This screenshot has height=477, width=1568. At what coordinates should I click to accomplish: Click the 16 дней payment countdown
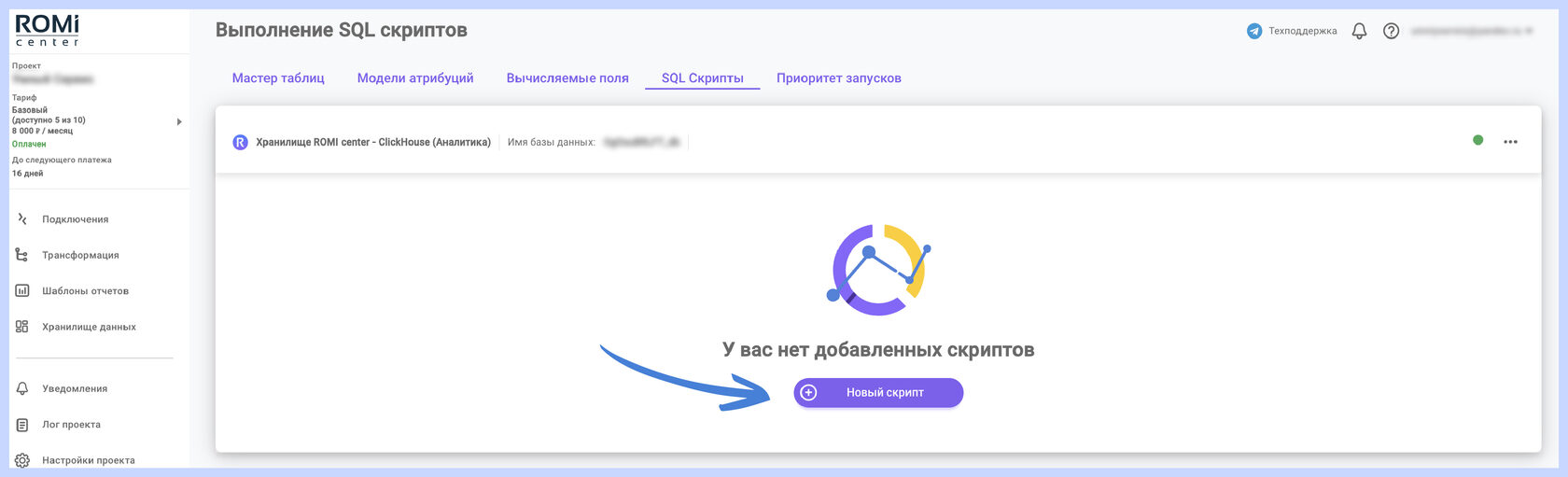pyautogui.click(x=27, y=174)
